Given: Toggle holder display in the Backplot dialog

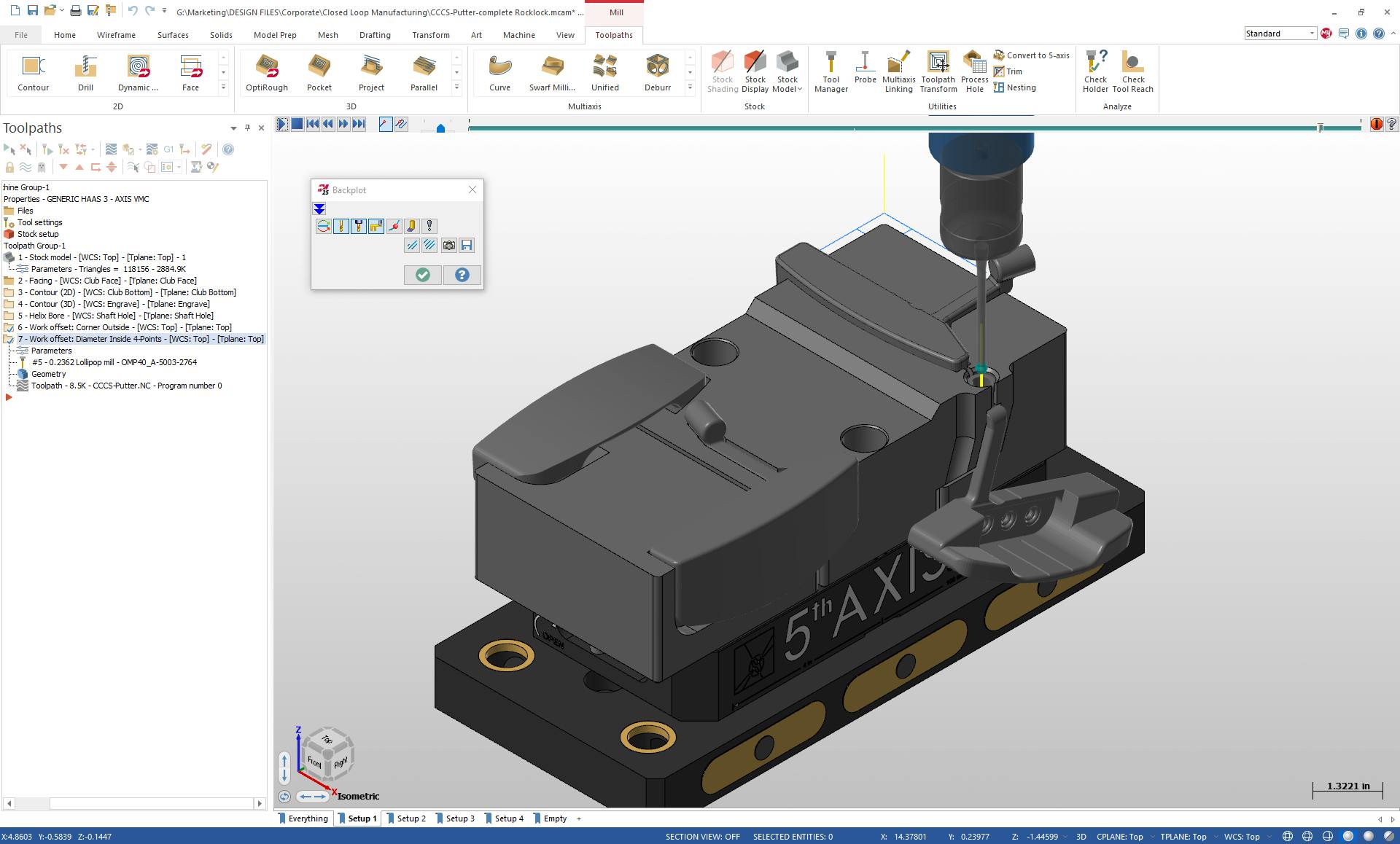Looking at the screenshot, I should tap(358, 226).
